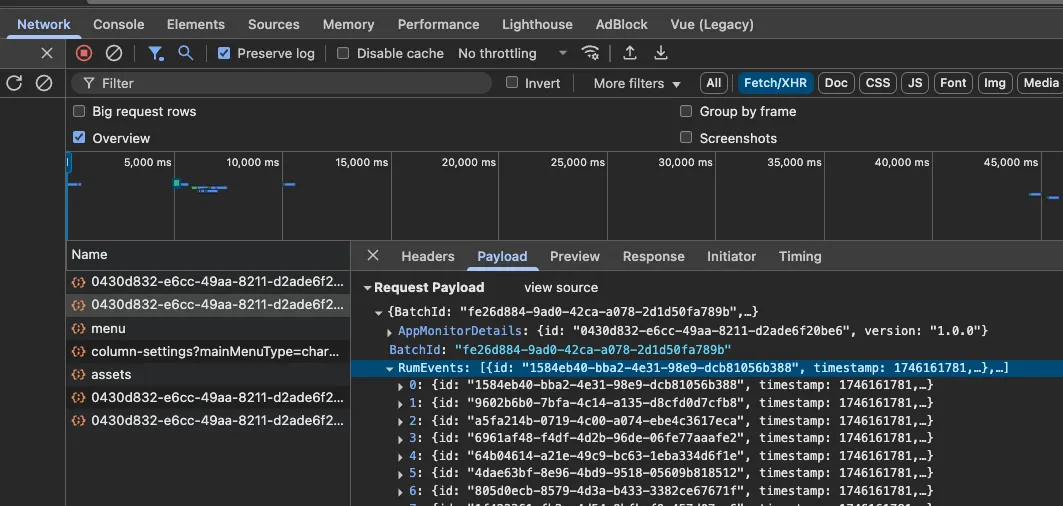Clear the network log
Screen dimensions: 1063x506
(x=114, y=53)
